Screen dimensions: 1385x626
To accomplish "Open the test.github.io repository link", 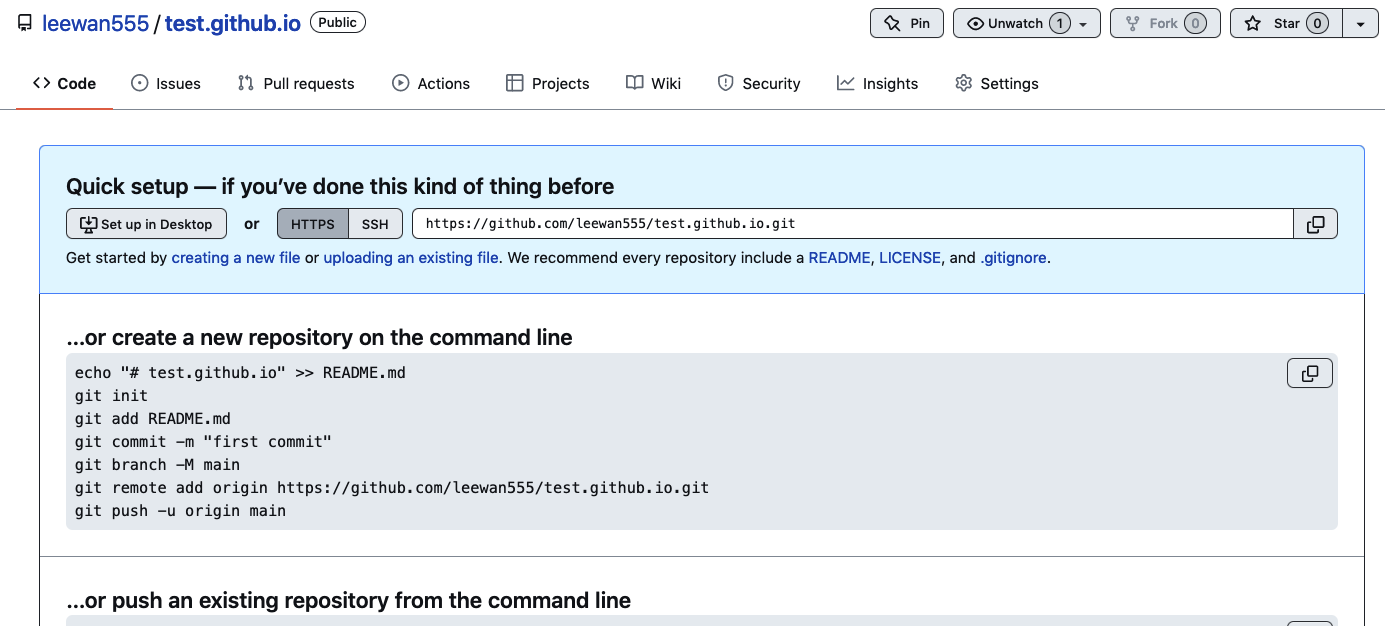I will pos(233,24).
